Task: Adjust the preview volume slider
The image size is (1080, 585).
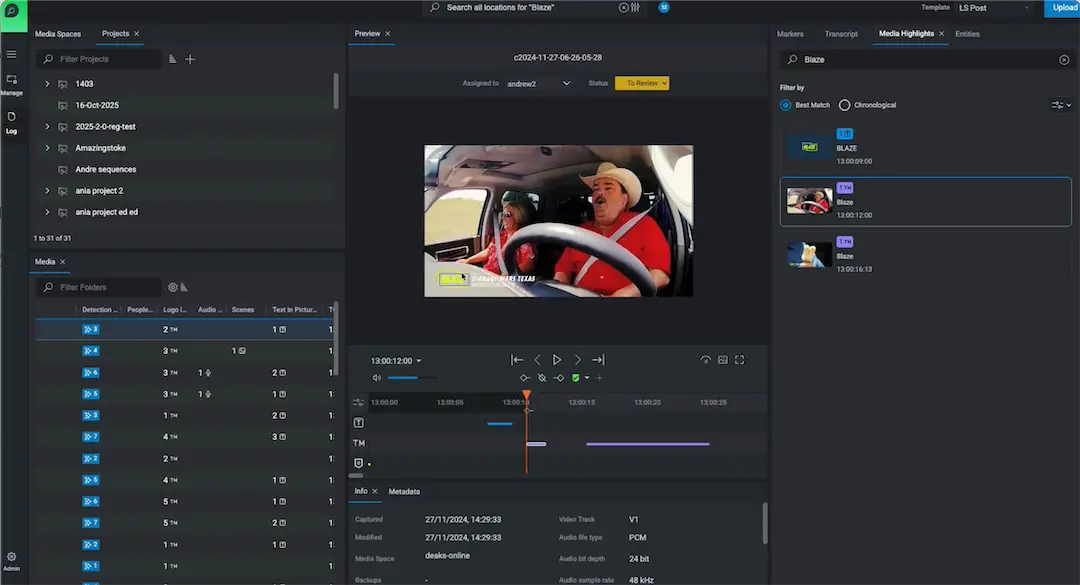Action: pyautogui.click(x=410, y=378)
